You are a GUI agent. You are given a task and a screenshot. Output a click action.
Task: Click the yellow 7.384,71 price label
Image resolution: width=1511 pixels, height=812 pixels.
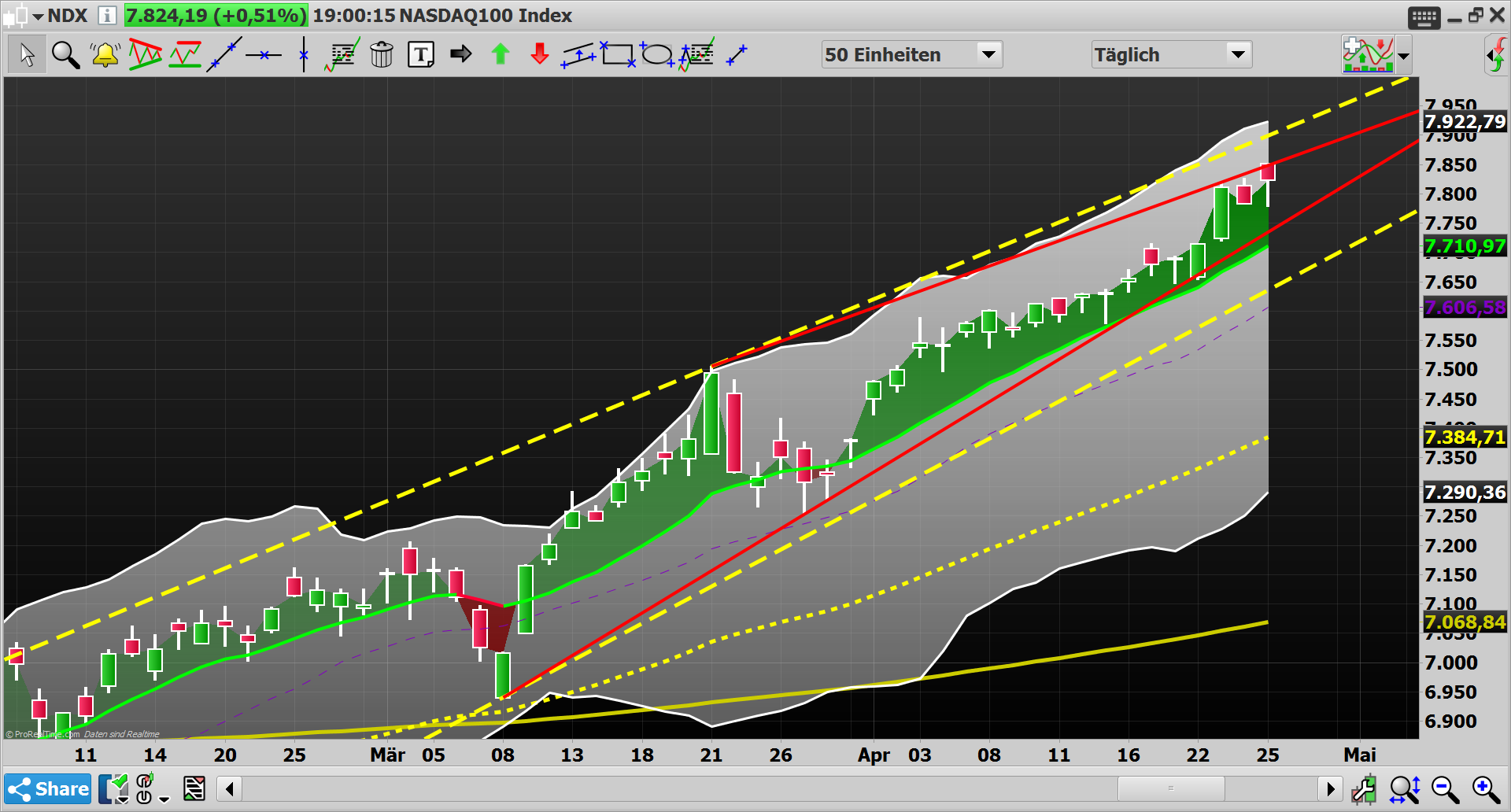click(x=1465, y=437)
